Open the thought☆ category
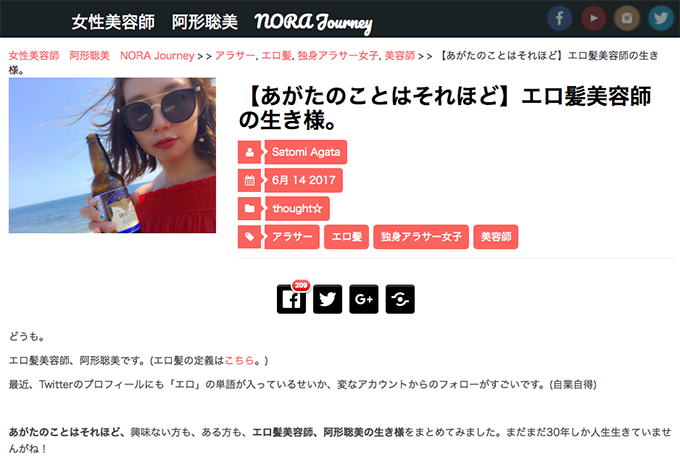 coord(297,209)
